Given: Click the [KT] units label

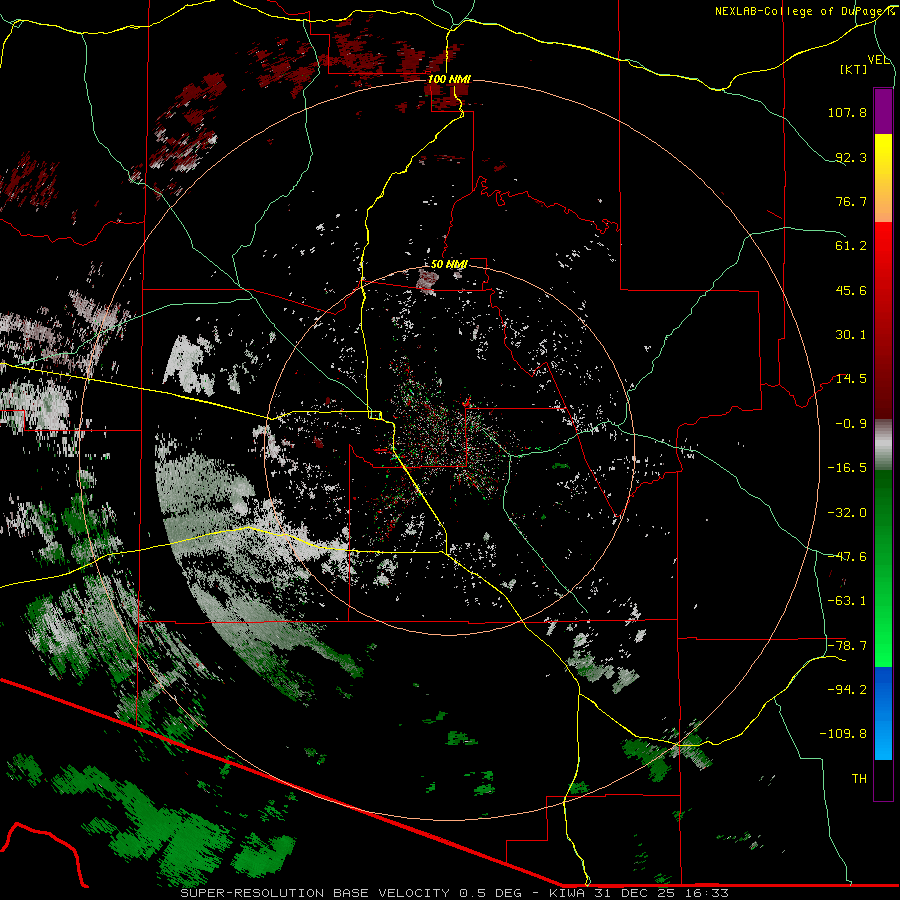Looking at the screenshot, I should (854, 69).
